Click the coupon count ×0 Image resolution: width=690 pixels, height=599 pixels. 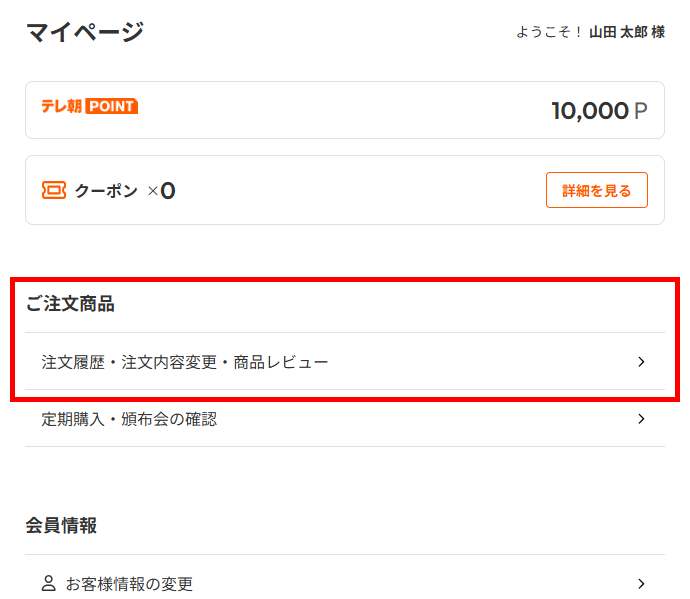tap(161, 190)
